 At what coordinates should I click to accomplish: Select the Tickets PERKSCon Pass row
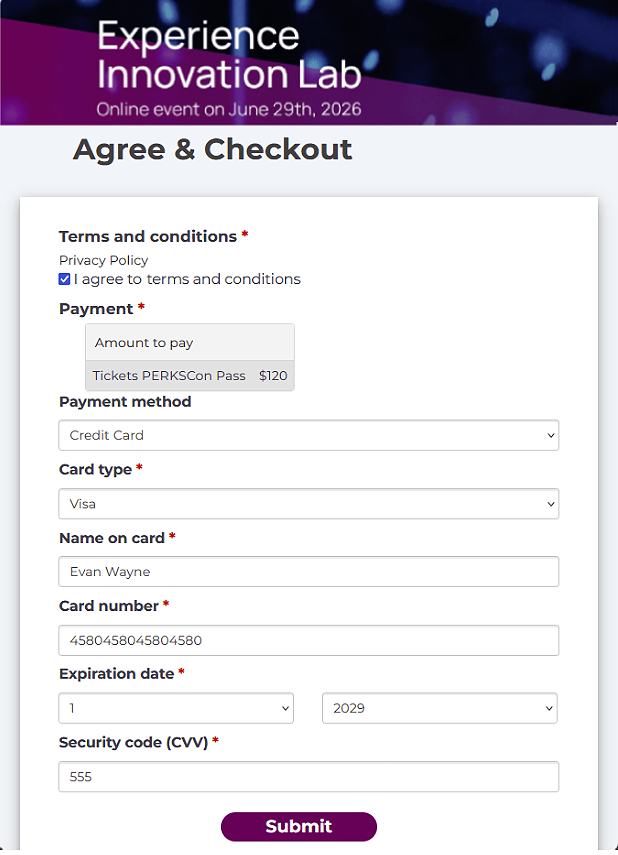click(x=169, y=376)
